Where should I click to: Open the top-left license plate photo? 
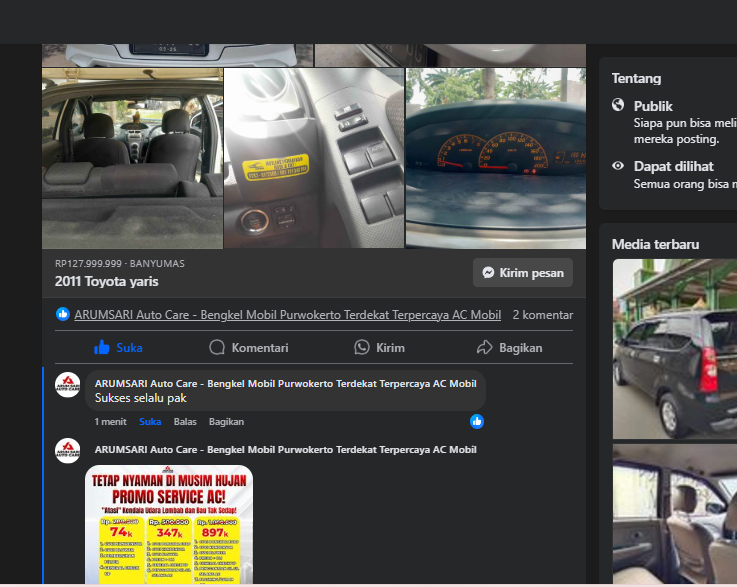coord(177,55)
